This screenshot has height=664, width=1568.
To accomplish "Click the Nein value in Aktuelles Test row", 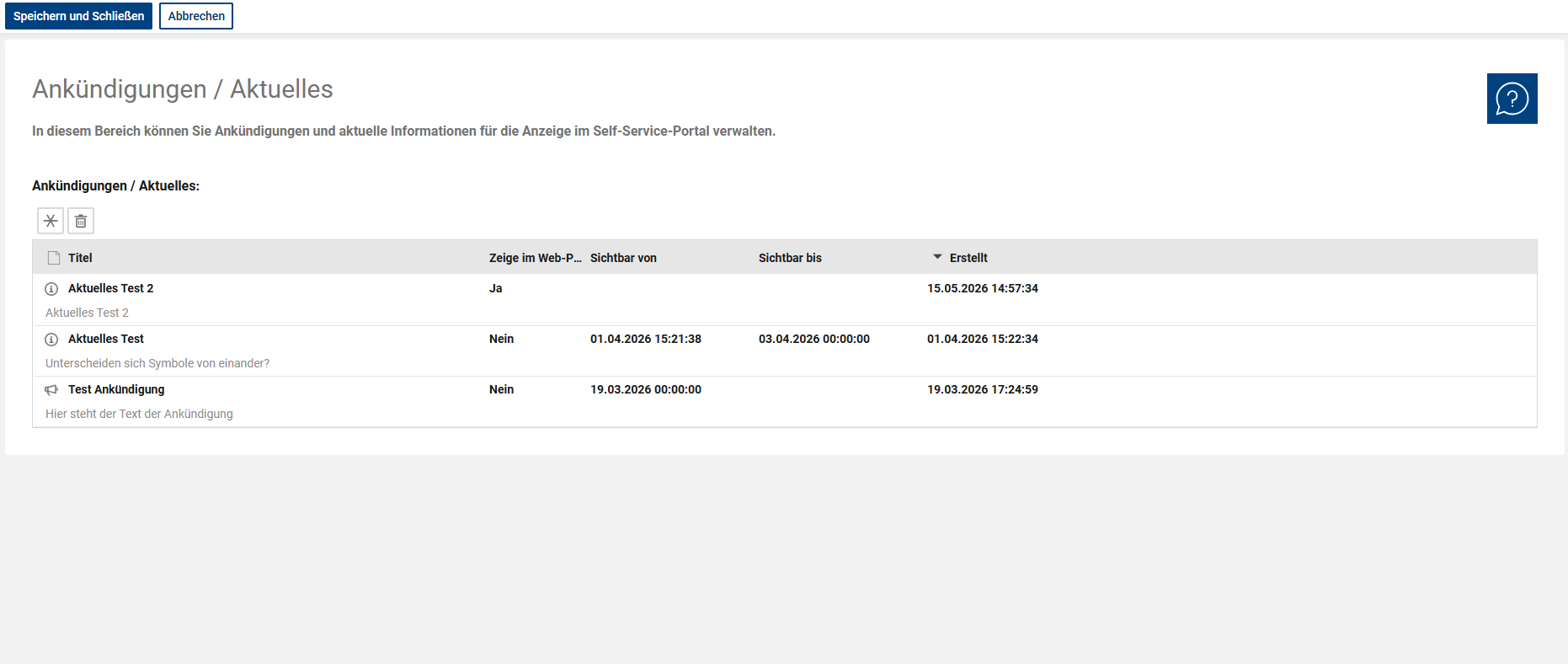I will [501, 339].
